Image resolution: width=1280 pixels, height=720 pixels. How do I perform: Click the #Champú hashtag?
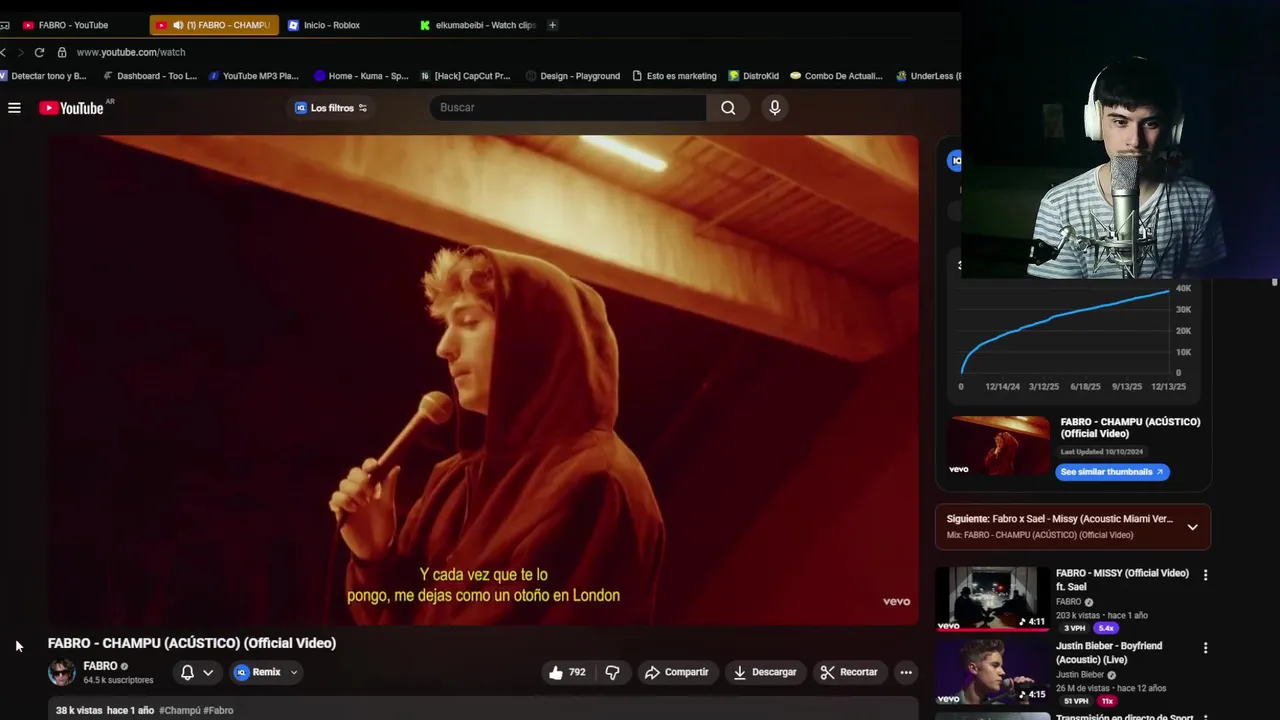180,710
